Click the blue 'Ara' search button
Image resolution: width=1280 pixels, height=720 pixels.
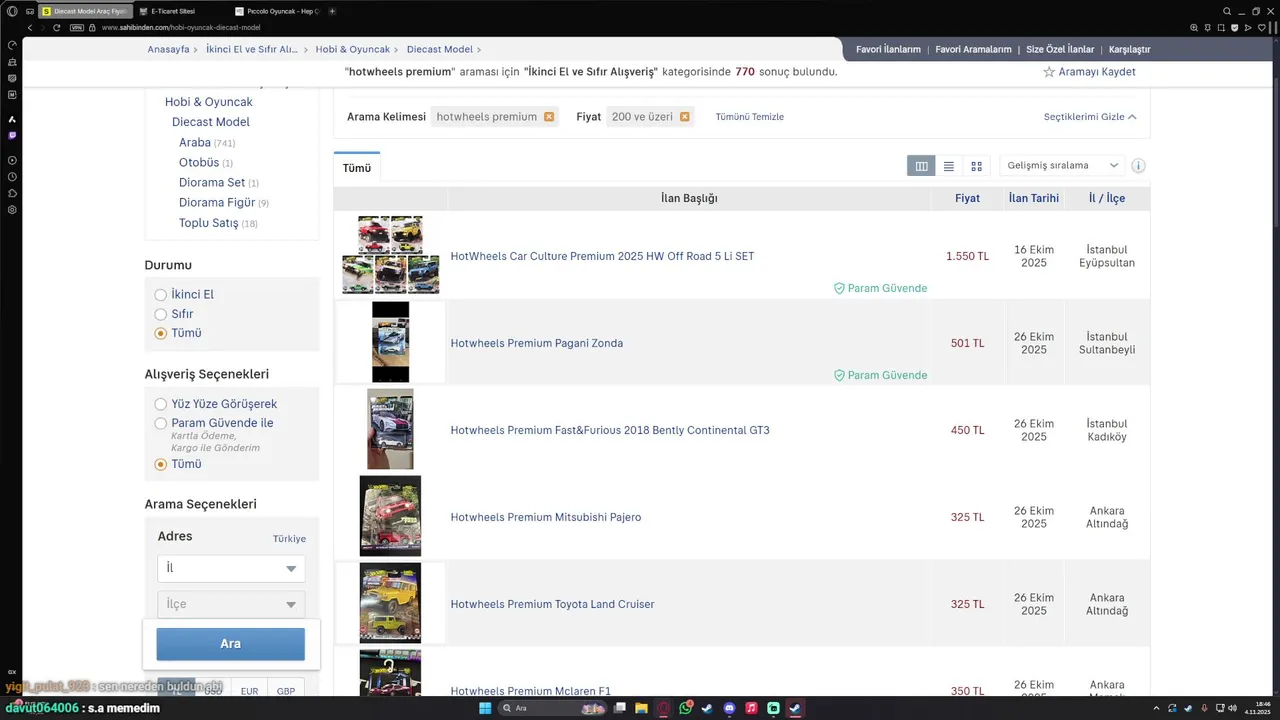coord(230,644)
